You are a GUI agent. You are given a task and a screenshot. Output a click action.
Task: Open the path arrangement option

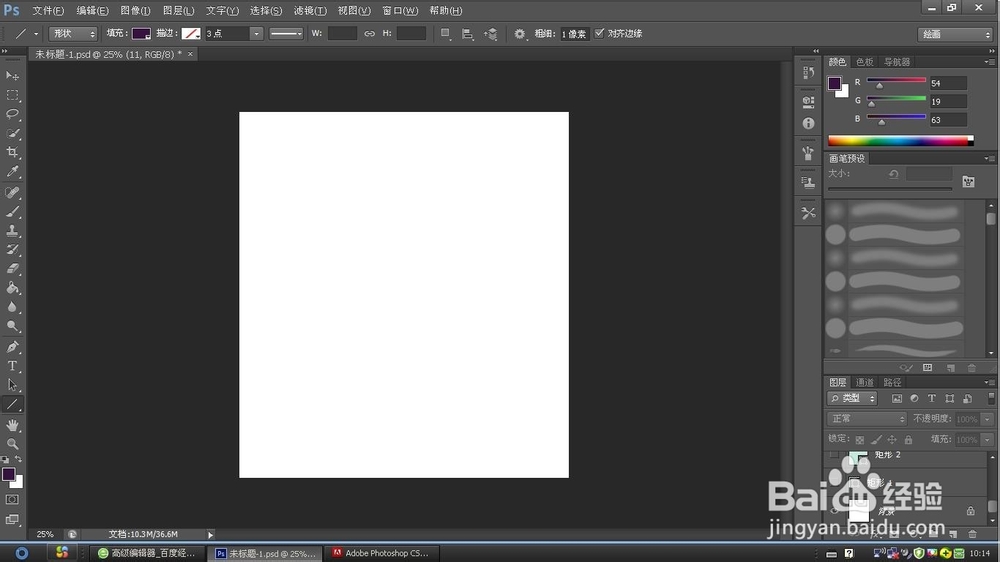[x=490, y=34]
